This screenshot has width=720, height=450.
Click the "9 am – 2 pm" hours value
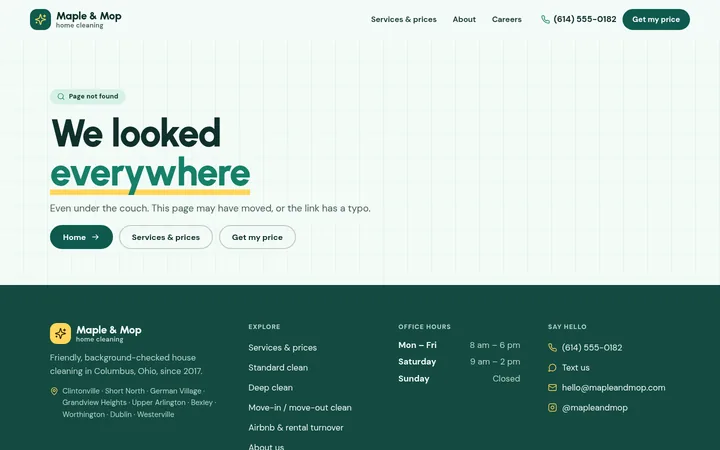[495, 362]
